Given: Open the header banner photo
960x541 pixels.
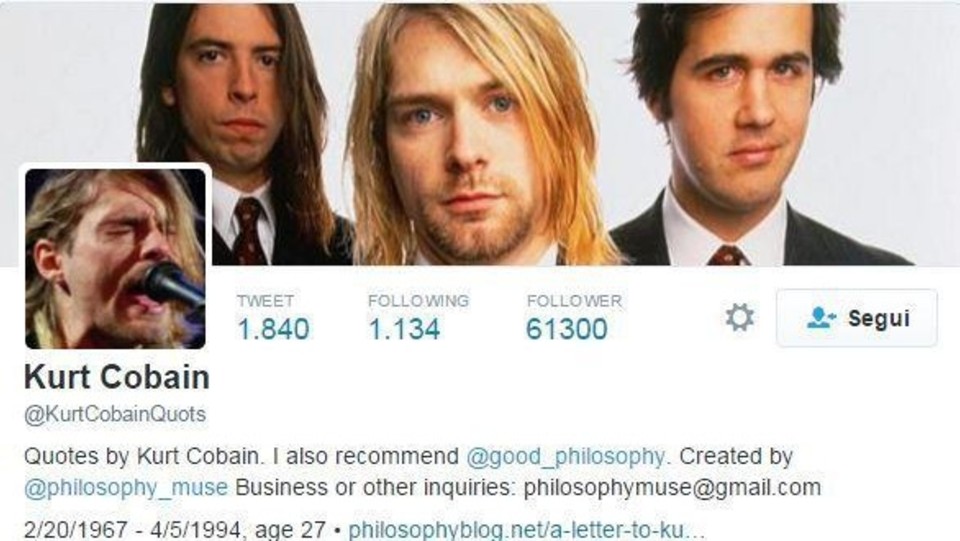Looking at the screenshot, I should (480, 133).
